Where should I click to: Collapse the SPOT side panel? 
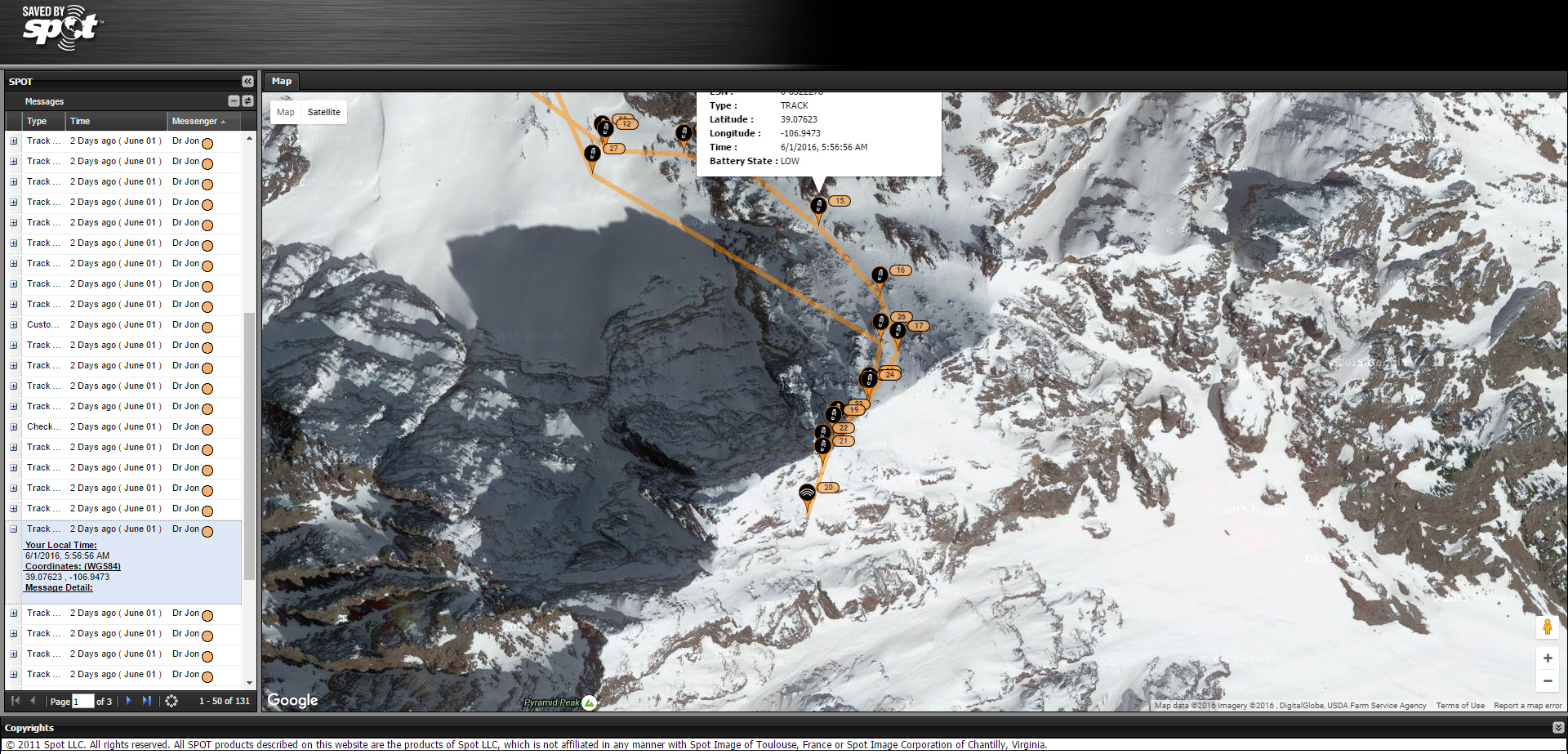(x=247, y=81)
